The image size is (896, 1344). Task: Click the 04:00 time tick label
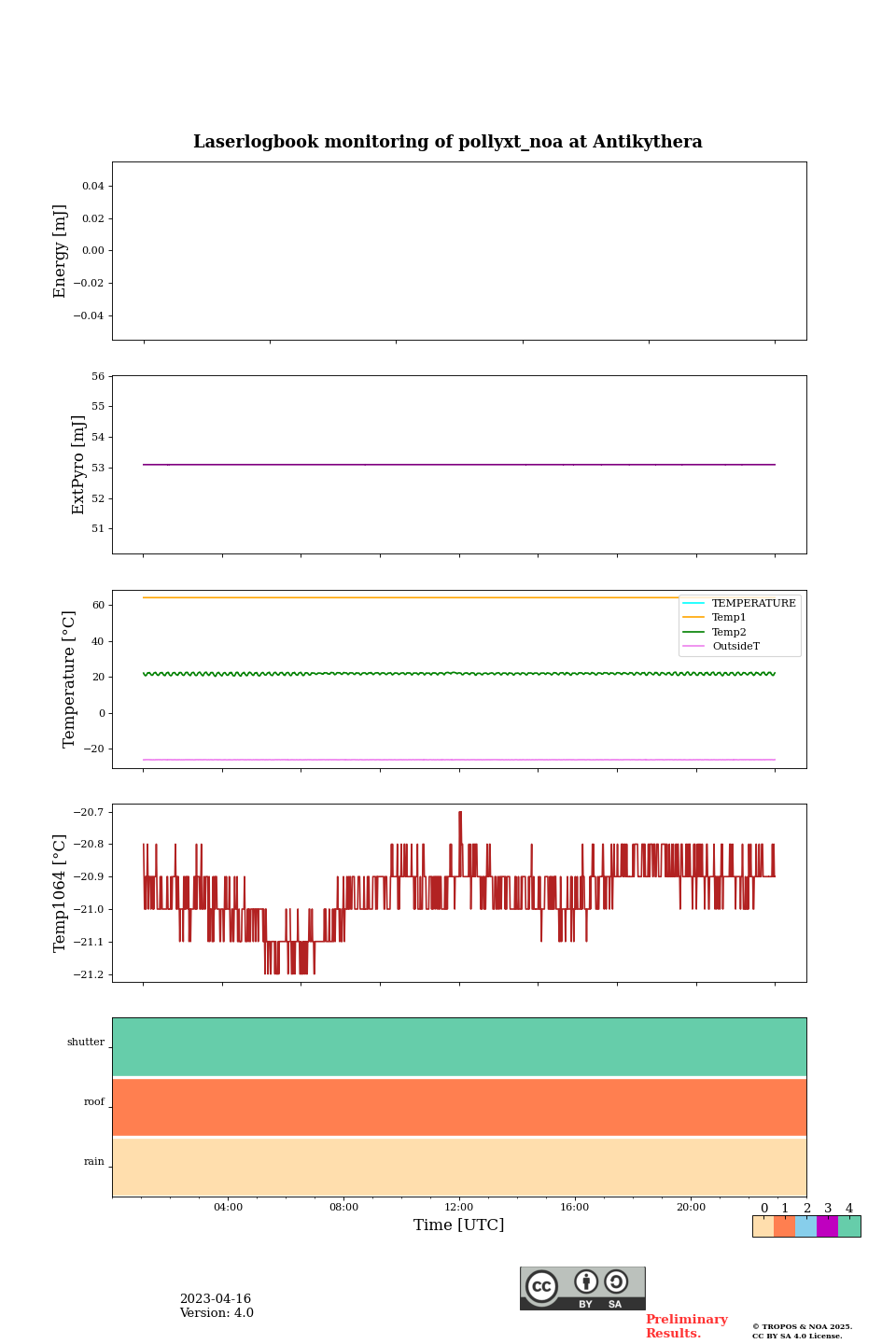tap(228, 1207)
